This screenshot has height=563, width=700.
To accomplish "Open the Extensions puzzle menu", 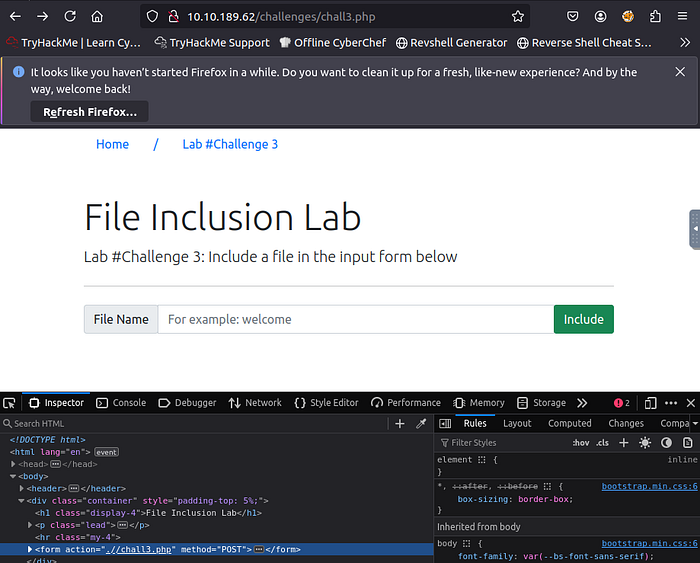I will (x=655, y=17).
